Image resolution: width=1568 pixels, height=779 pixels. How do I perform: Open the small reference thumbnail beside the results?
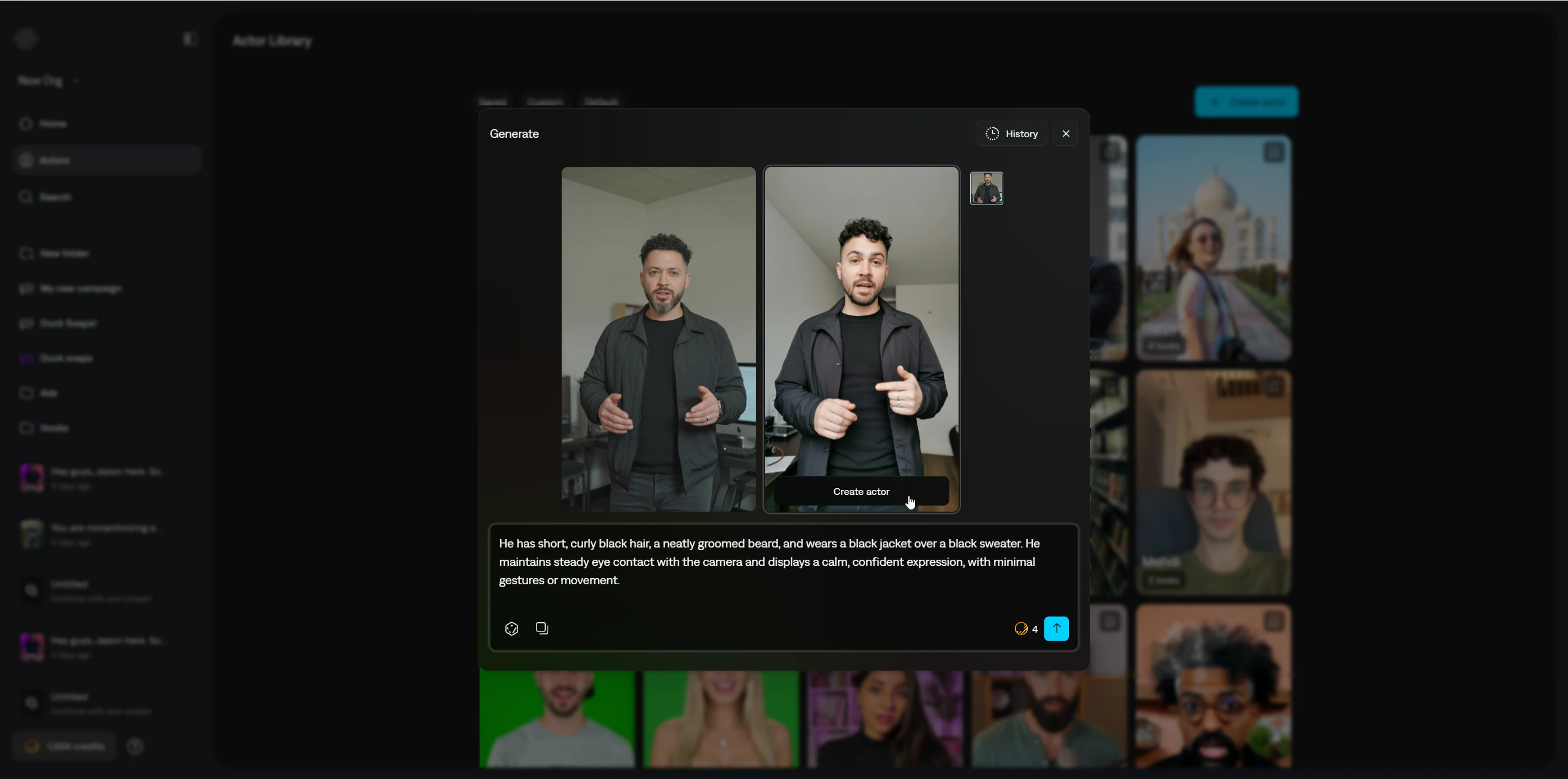[x=987, y=188]
